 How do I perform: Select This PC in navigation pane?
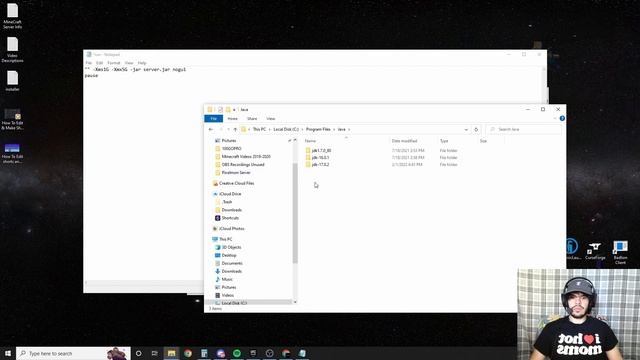pyautogui.click(x=225, y=239)
